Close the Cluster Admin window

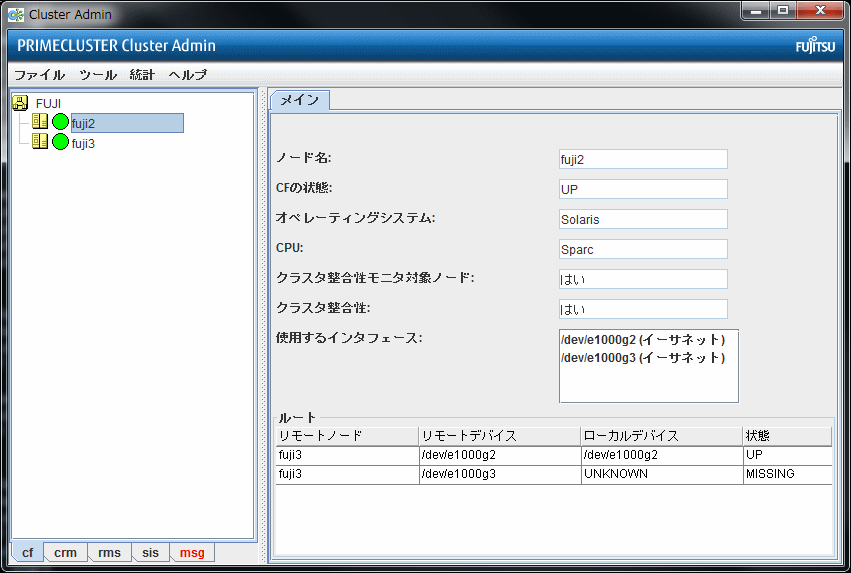point(821,10)
